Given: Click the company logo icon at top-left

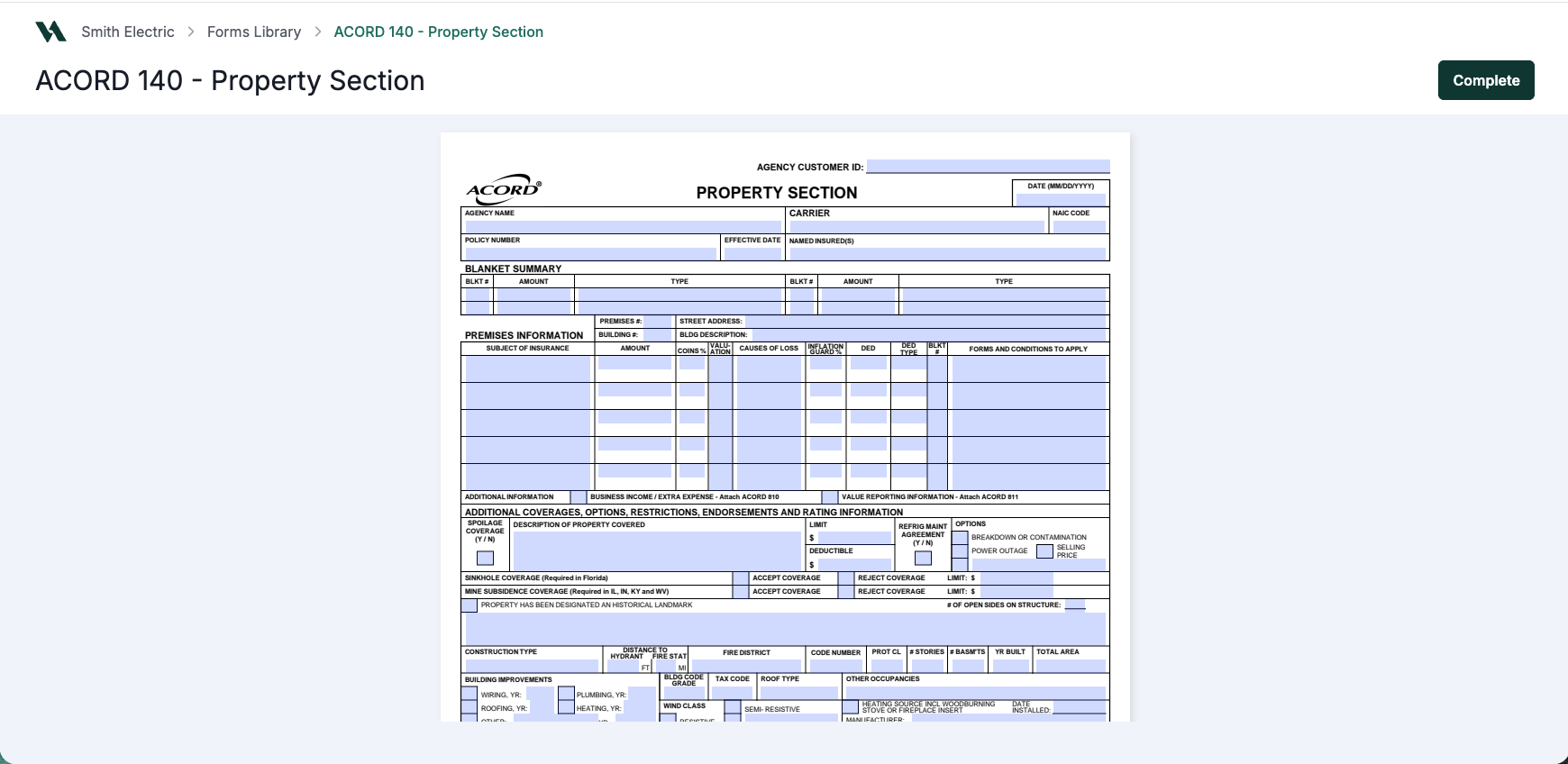Looking at the screenshot, I should click(x=50, y=32).
